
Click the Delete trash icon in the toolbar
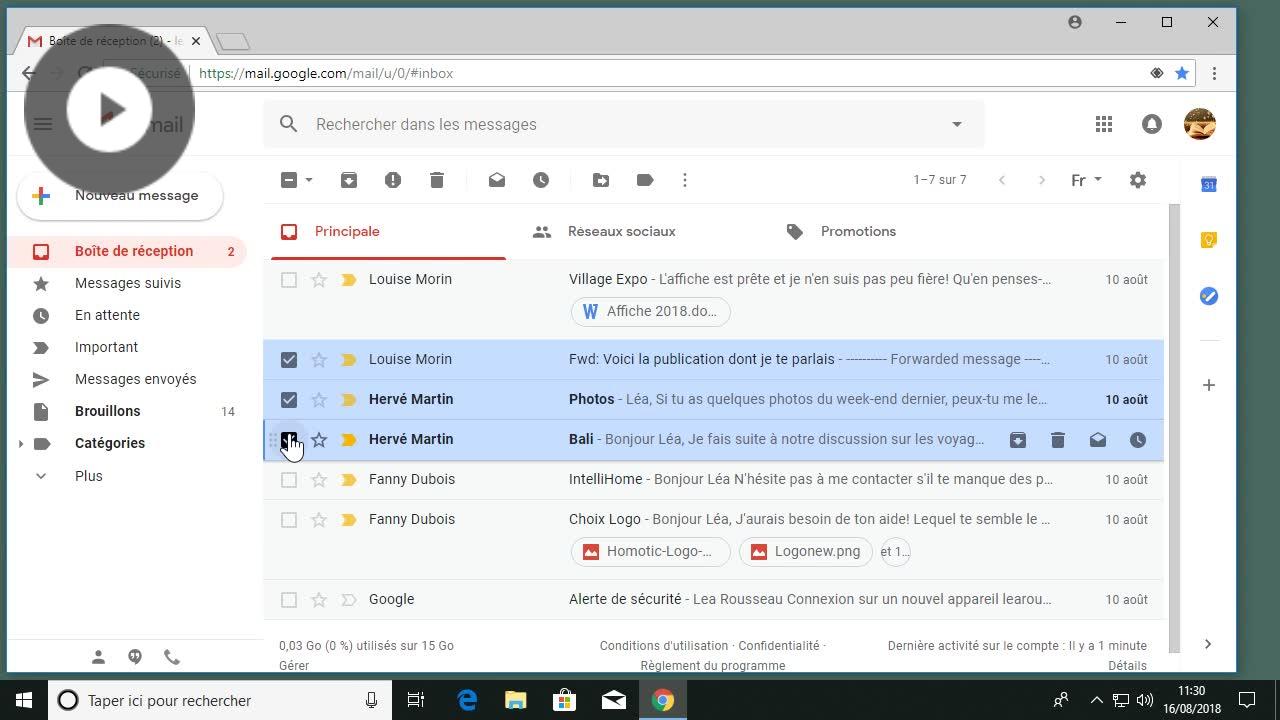tap(437, 180)
